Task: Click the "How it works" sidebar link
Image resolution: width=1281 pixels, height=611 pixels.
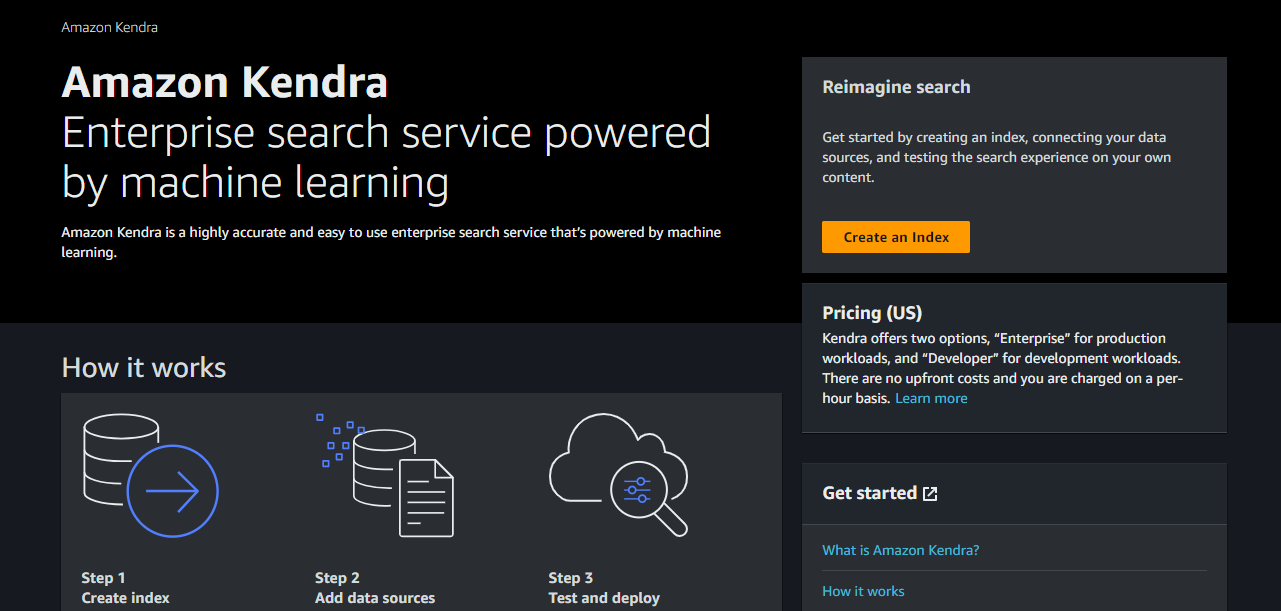Action: 862,590
